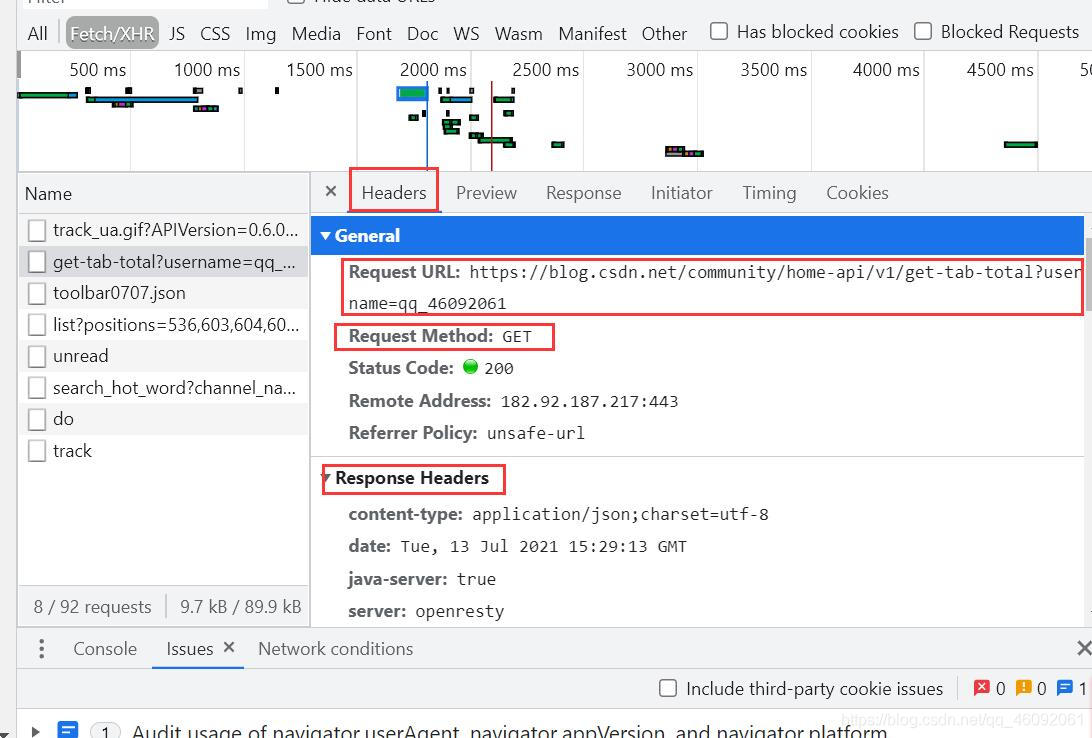Filter requests by CSS
Image resolution: width=1092 pixels, height=738 pixels.
coord(215,33)
